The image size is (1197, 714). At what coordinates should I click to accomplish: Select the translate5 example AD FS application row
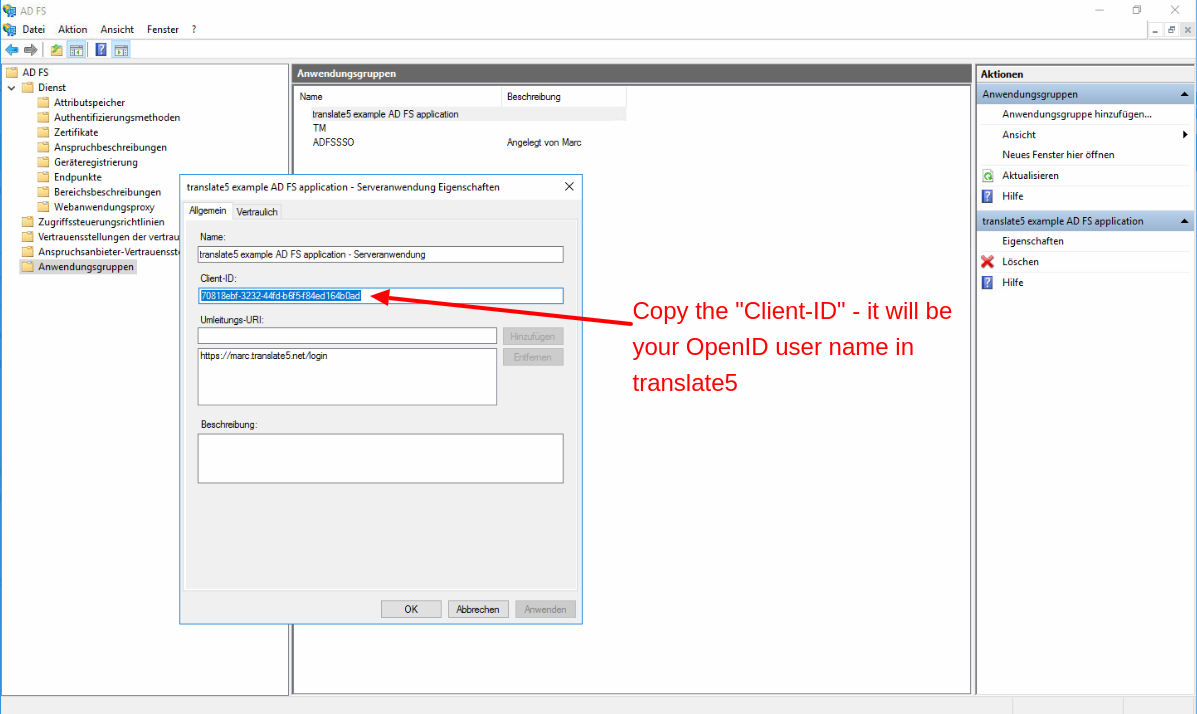pos(385,115)
